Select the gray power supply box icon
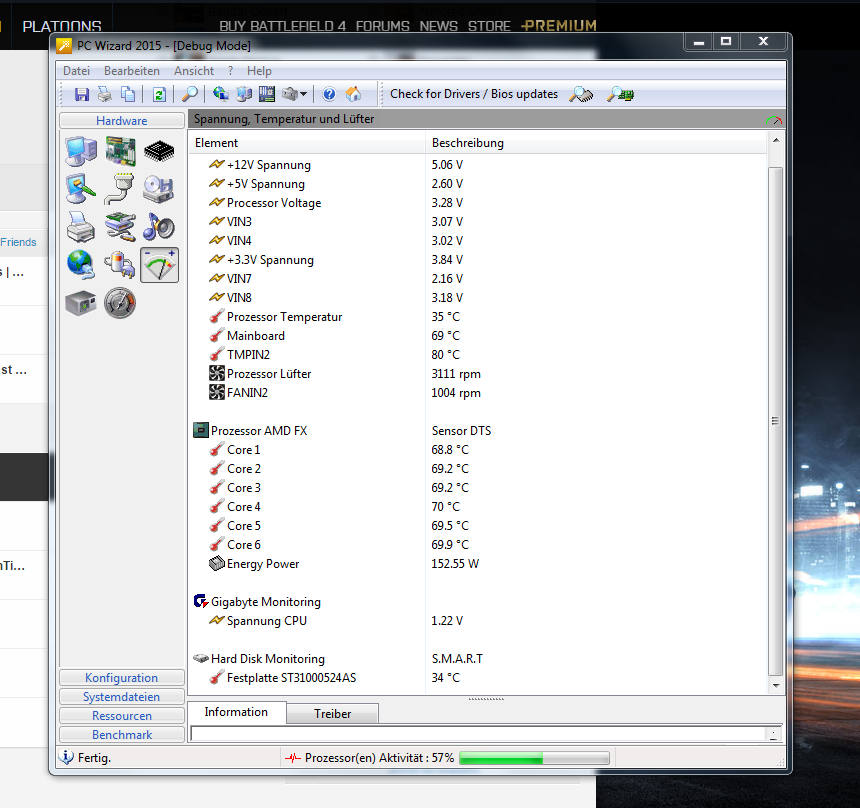 tap(81, 303)
